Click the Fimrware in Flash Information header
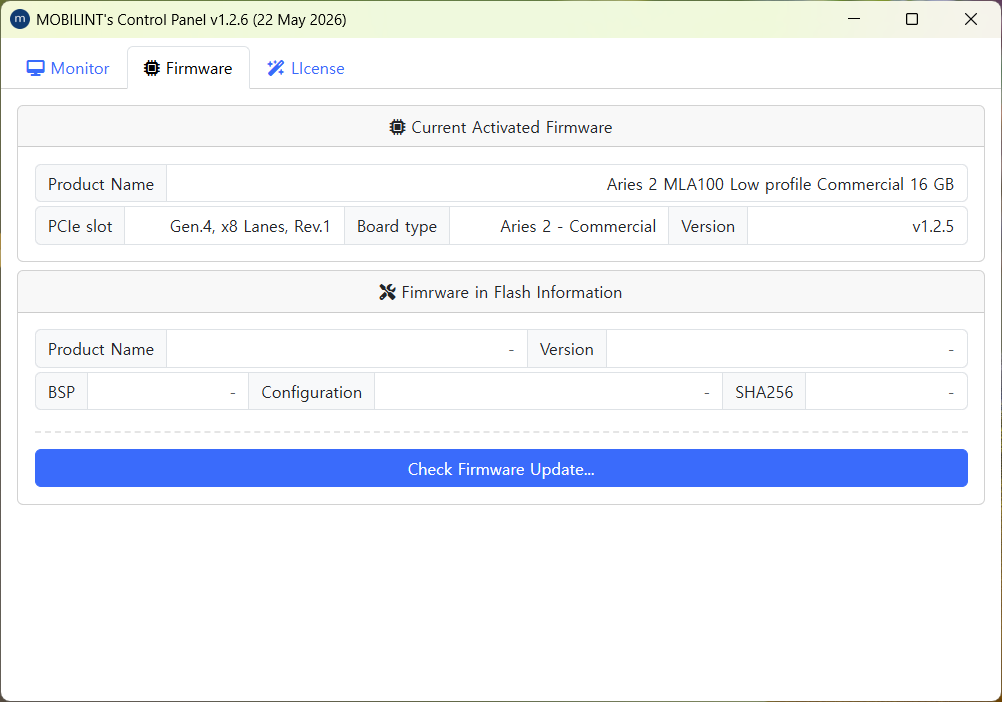 pyautogui.click(x=501, y=292)
